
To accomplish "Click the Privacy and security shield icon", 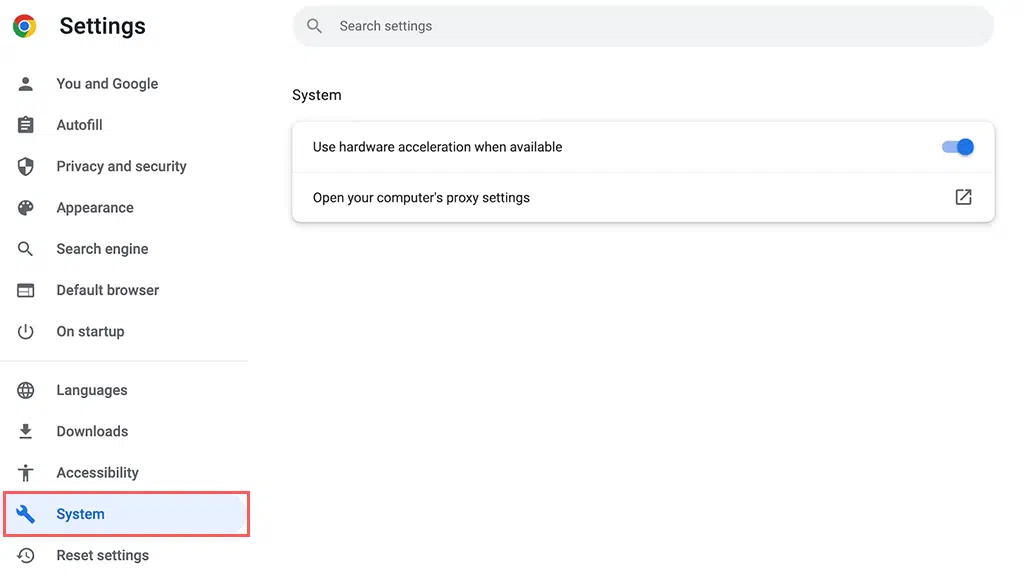I will pos(26,167).
